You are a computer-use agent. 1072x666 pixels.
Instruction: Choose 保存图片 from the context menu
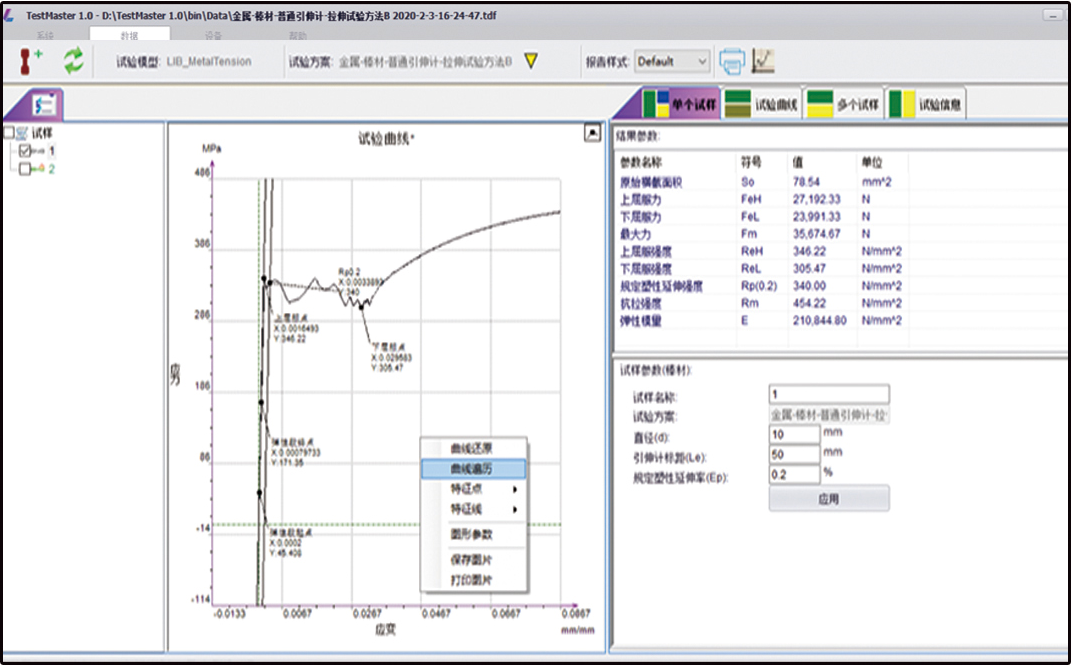pos(473,561)
